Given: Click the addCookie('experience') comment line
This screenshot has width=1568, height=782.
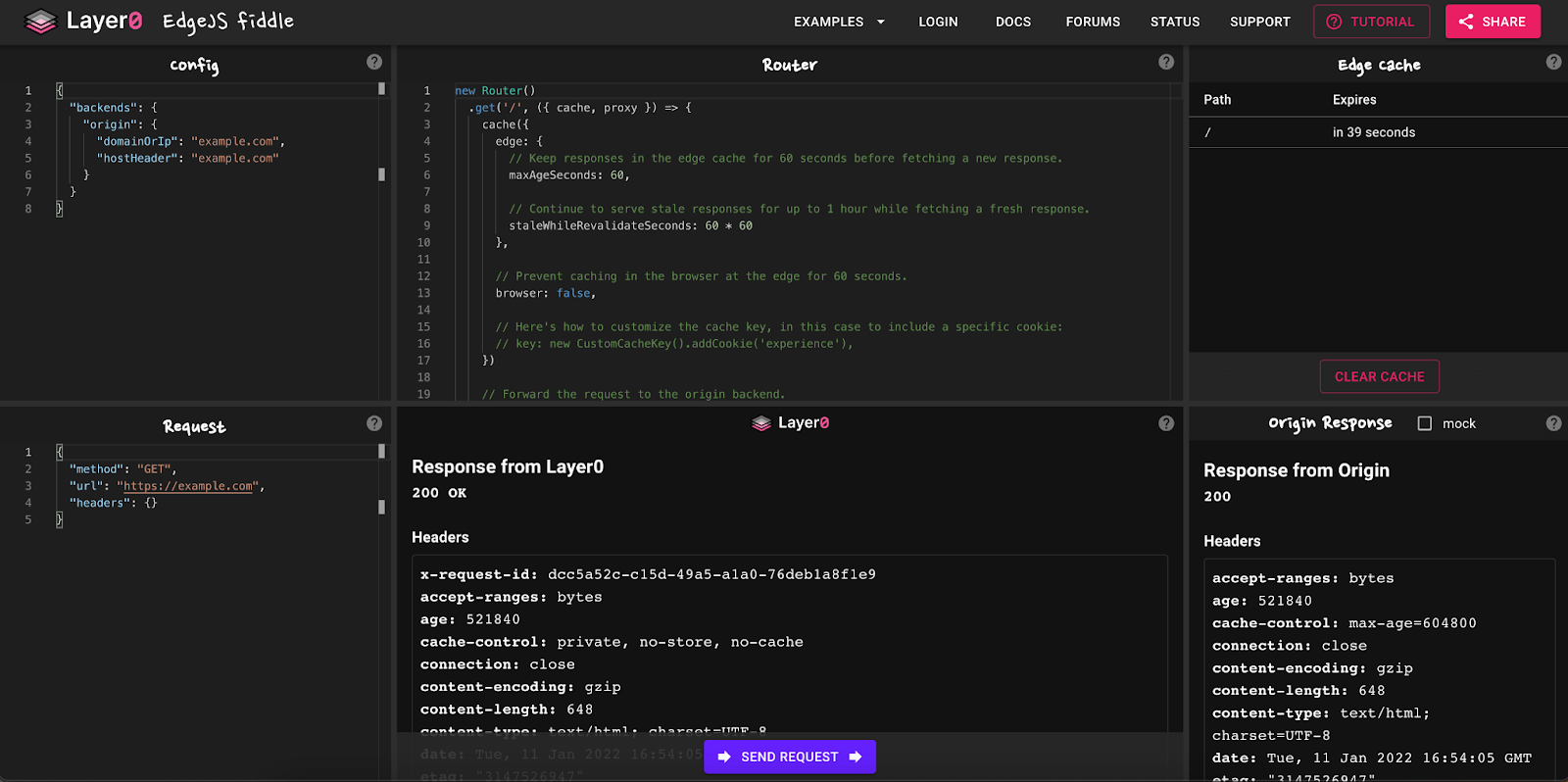Looking at the screenshot, I should tap(674, 344).
